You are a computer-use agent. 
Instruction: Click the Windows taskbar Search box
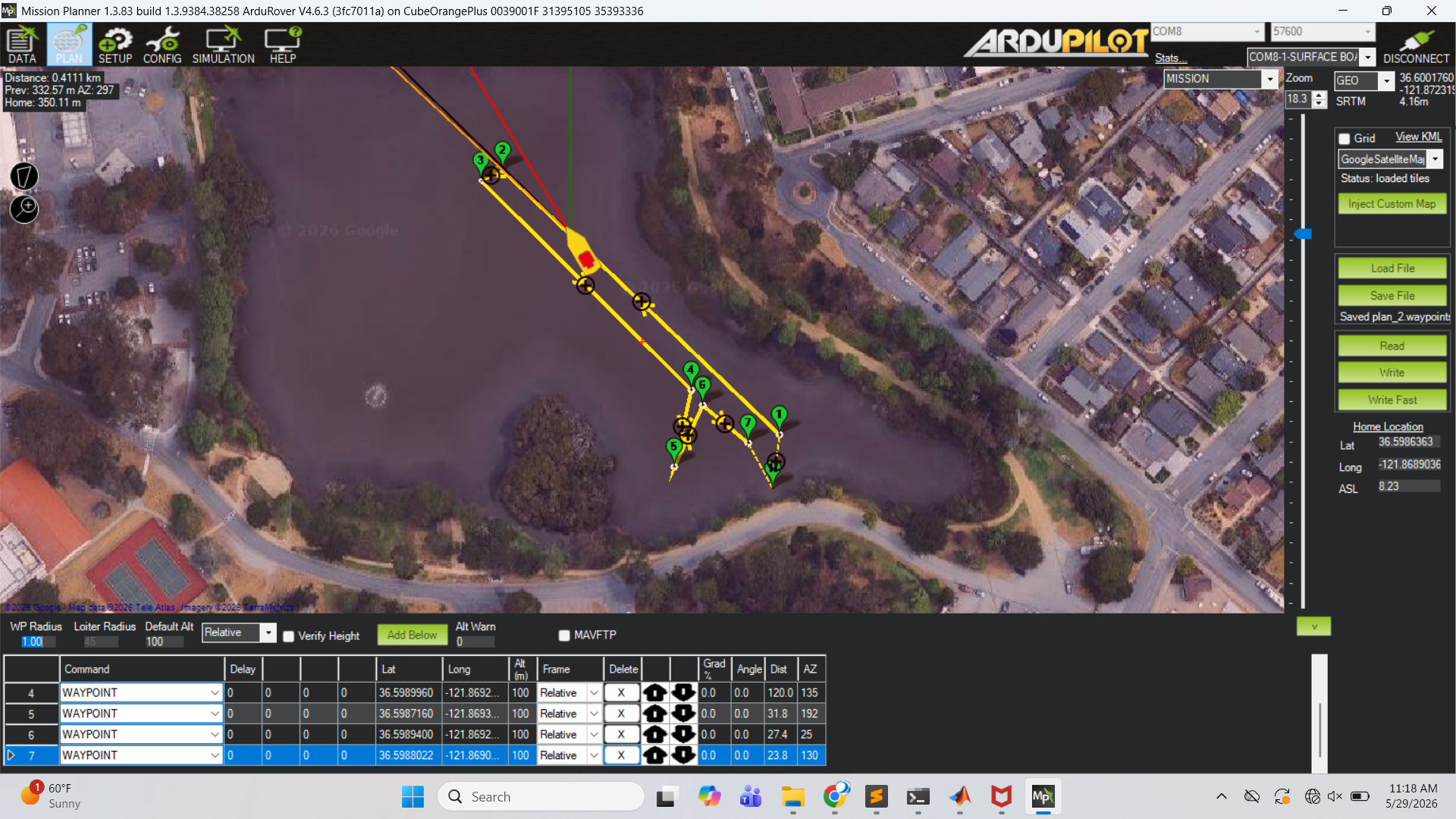[x=541, y=796]
